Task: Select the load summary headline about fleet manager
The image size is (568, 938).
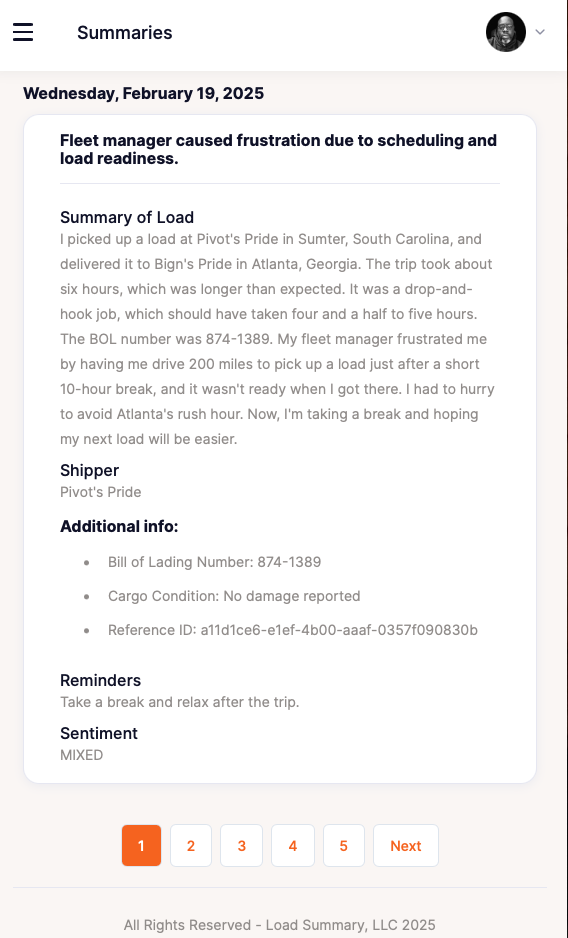Action: [x=278, y=150]
